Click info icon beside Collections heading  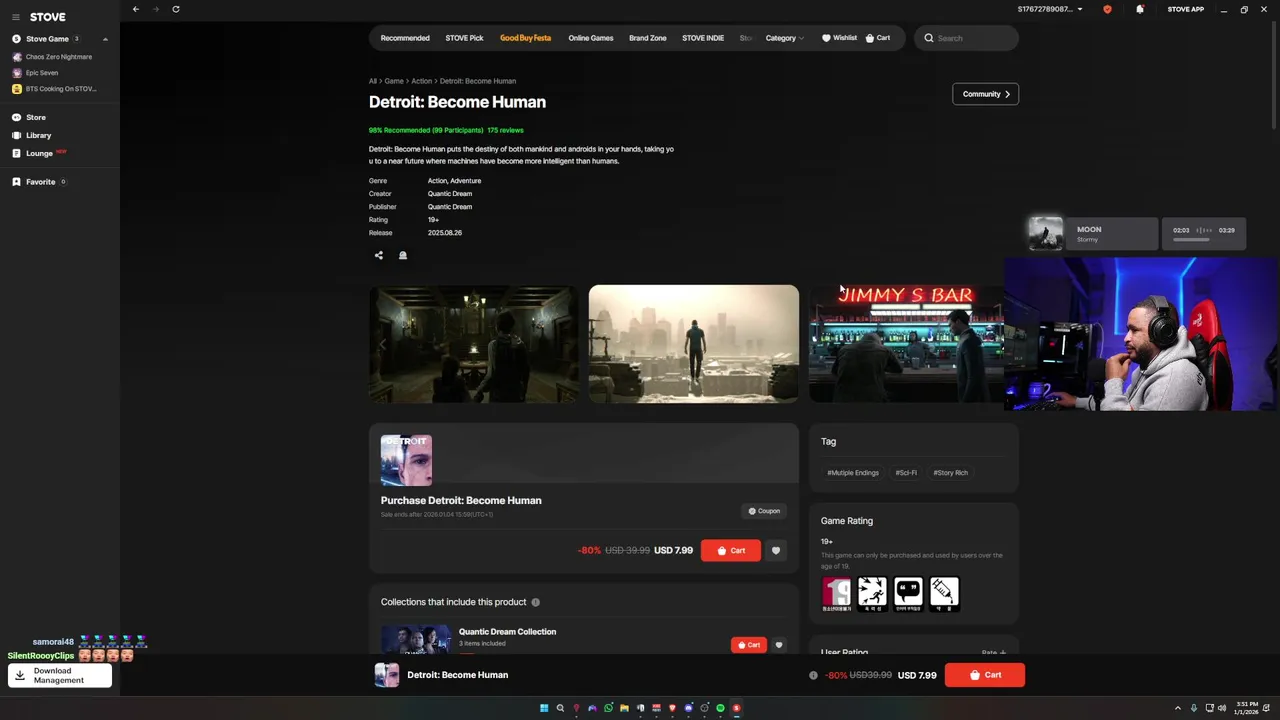[x=536, y=602]
